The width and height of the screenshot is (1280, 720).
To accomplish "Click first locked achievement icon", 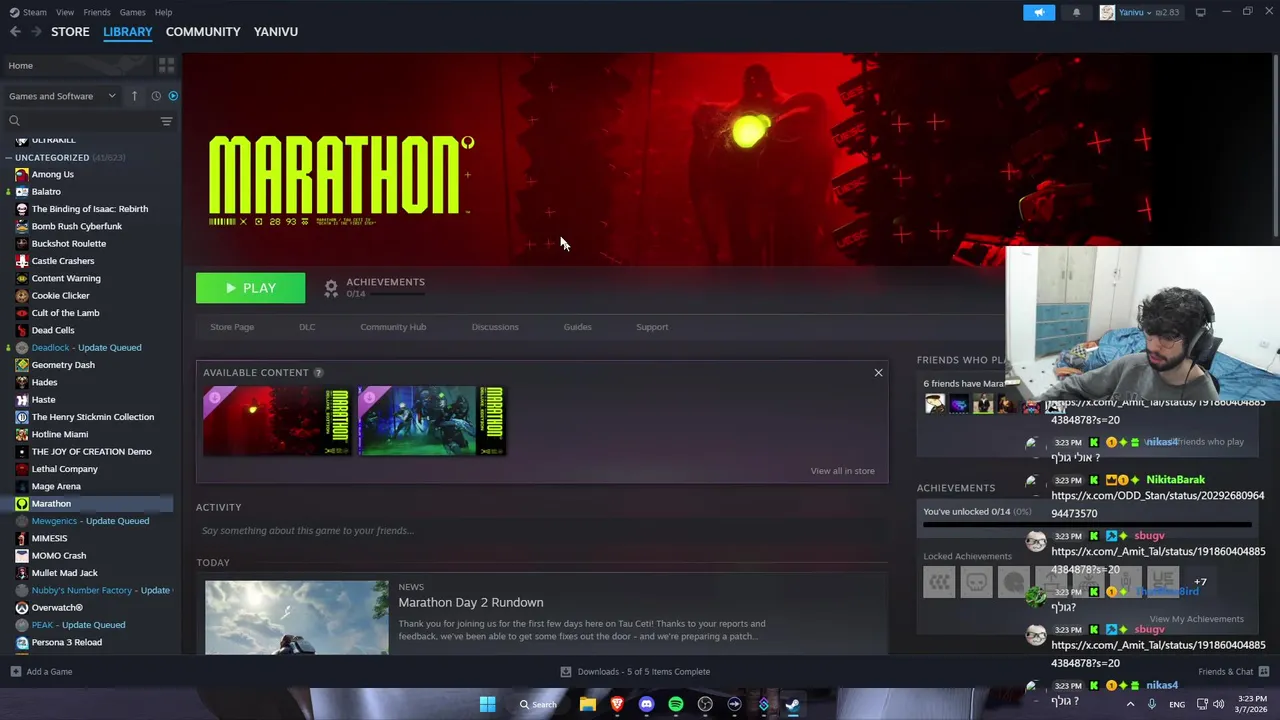I will pos(939,581).
